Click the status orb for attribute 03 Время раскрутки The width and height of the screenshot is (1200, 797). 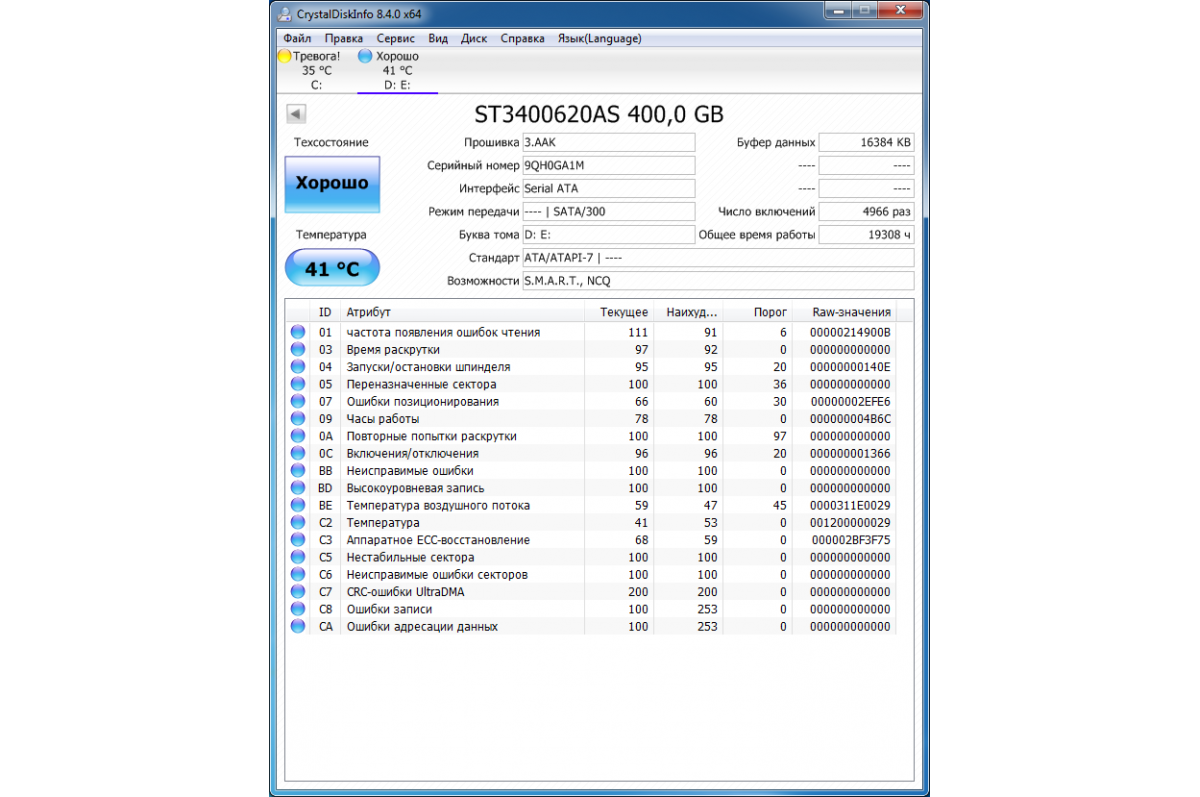click(298, 350)
